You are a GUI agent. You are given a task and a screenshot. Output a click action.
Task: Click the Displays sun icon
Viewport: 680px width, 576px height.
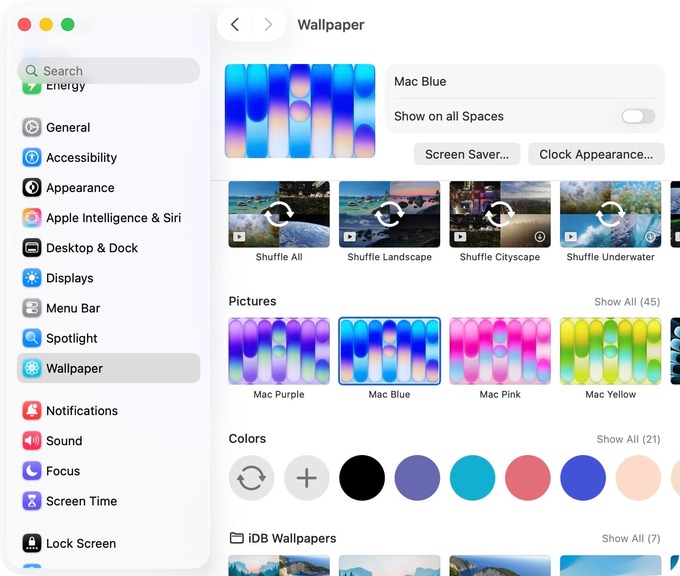32,278
